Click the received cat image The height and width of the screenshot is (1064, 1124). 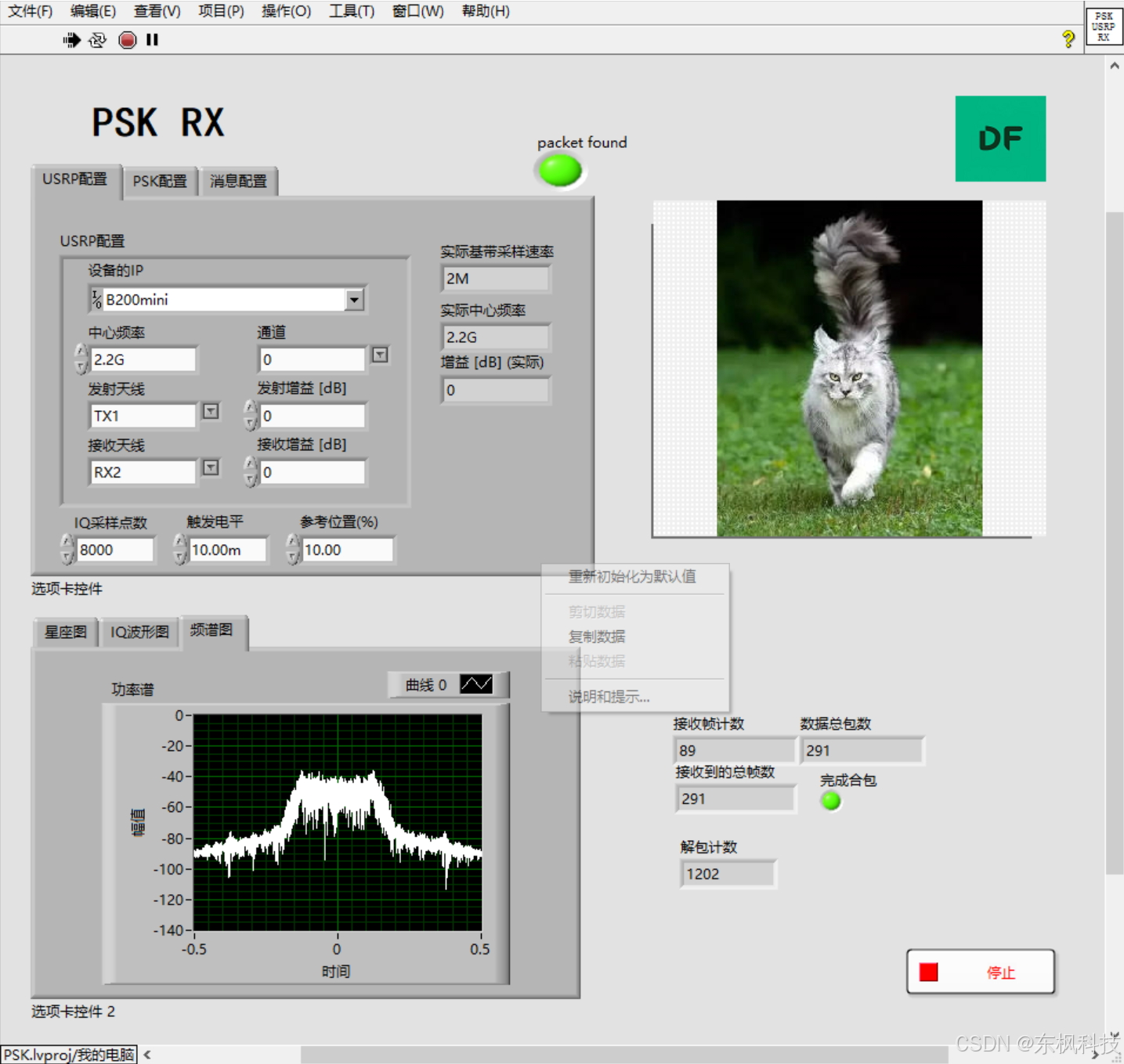click(849, 369)
